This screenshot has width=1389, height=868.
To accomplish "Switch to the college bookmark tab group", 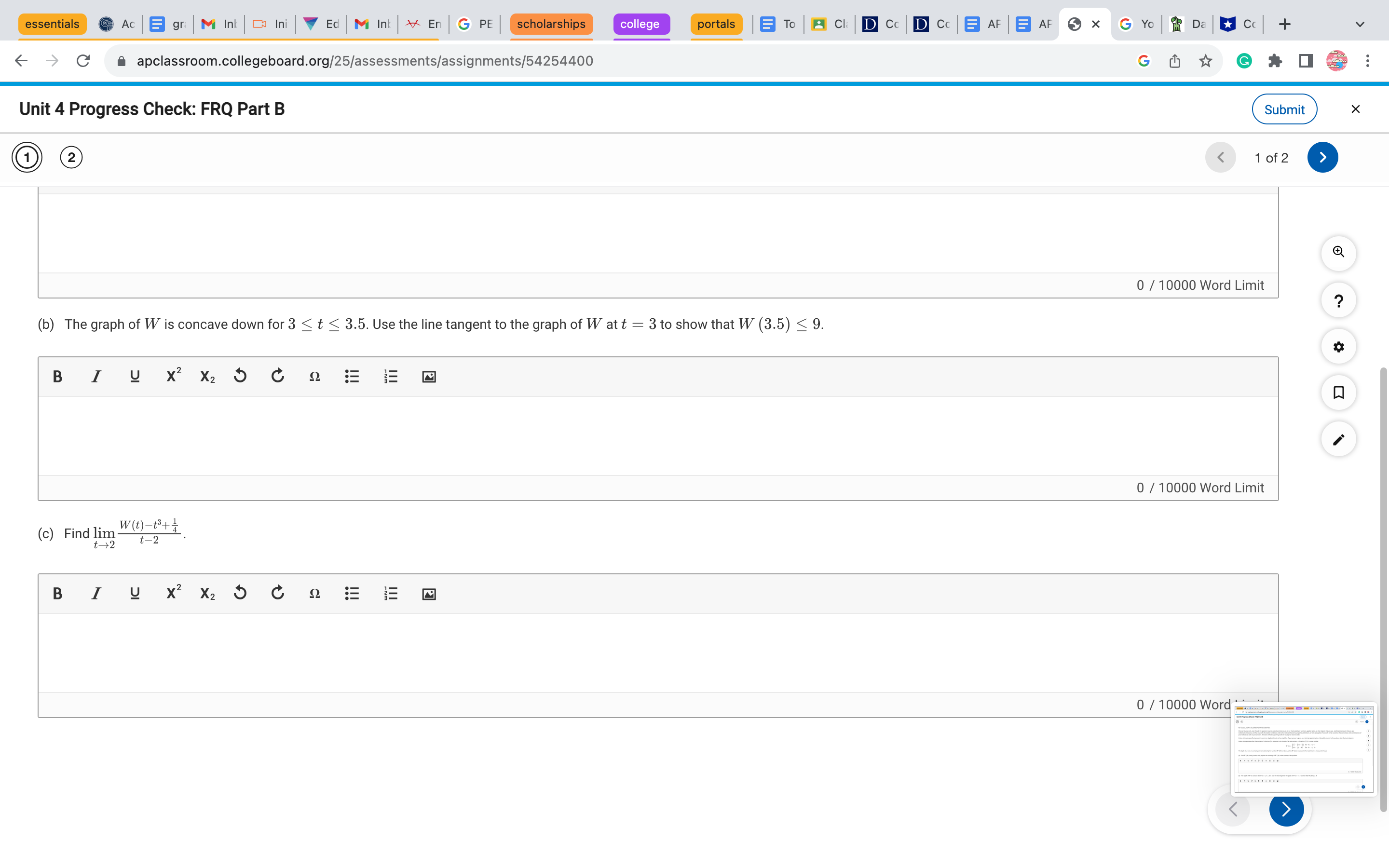I will tap(641, 24).
